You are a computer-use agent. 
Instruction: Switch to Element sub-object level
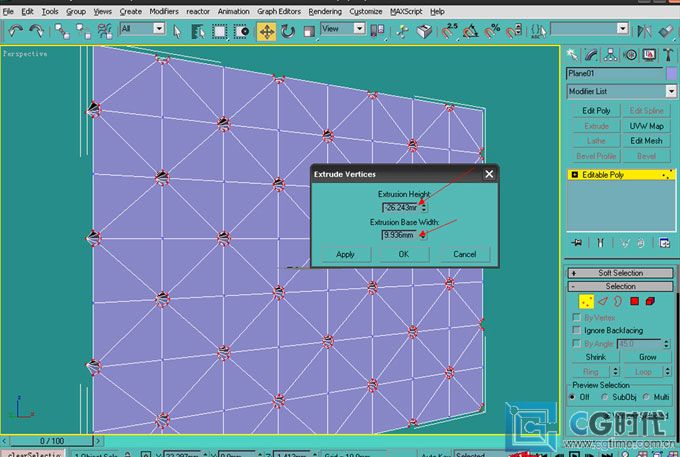tap(650, 301)
